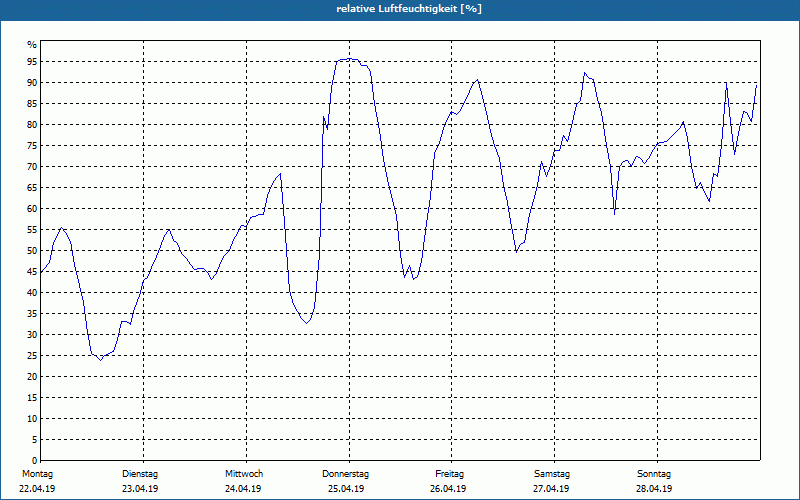Click the '35' y-axis label

coord(32,314)
